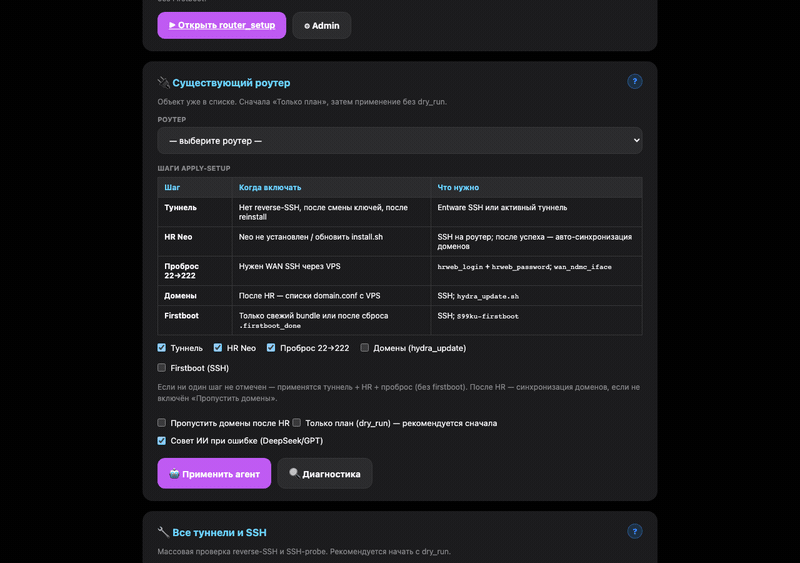Uncheck the Туннель checkbox
800x563 pixels.
click(x=162, y=348)
